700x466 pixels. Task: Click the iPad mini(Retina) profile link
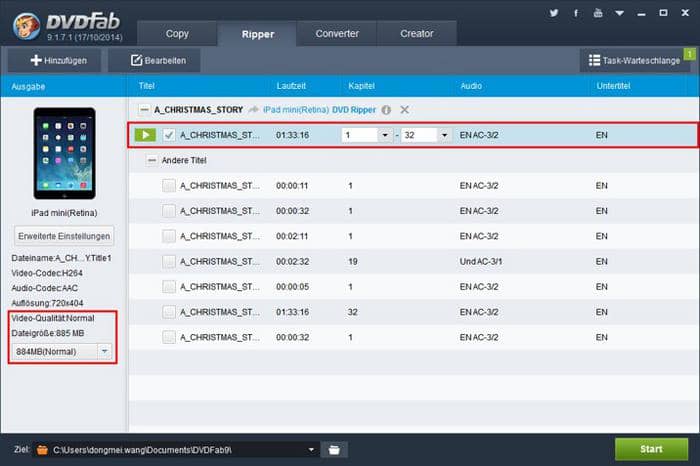(296, 110)
